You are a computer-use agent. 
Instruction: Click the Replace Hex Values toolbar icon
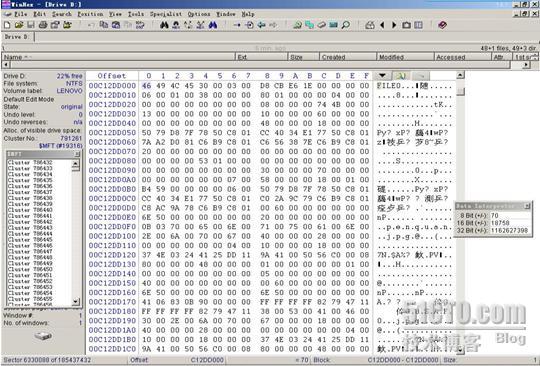tap(200, 25)
